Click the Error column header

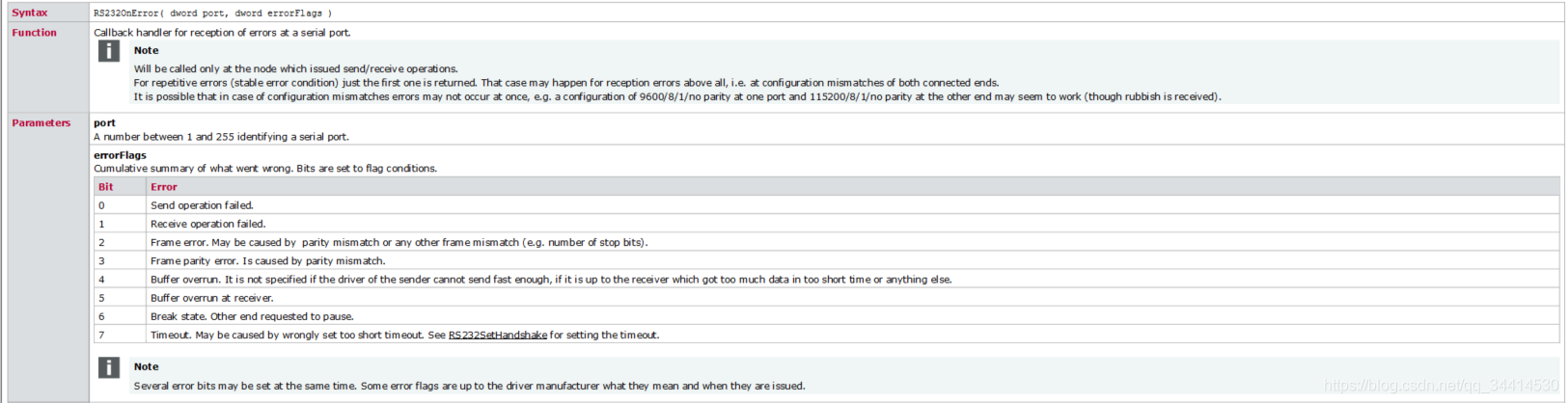coord(164,187)
